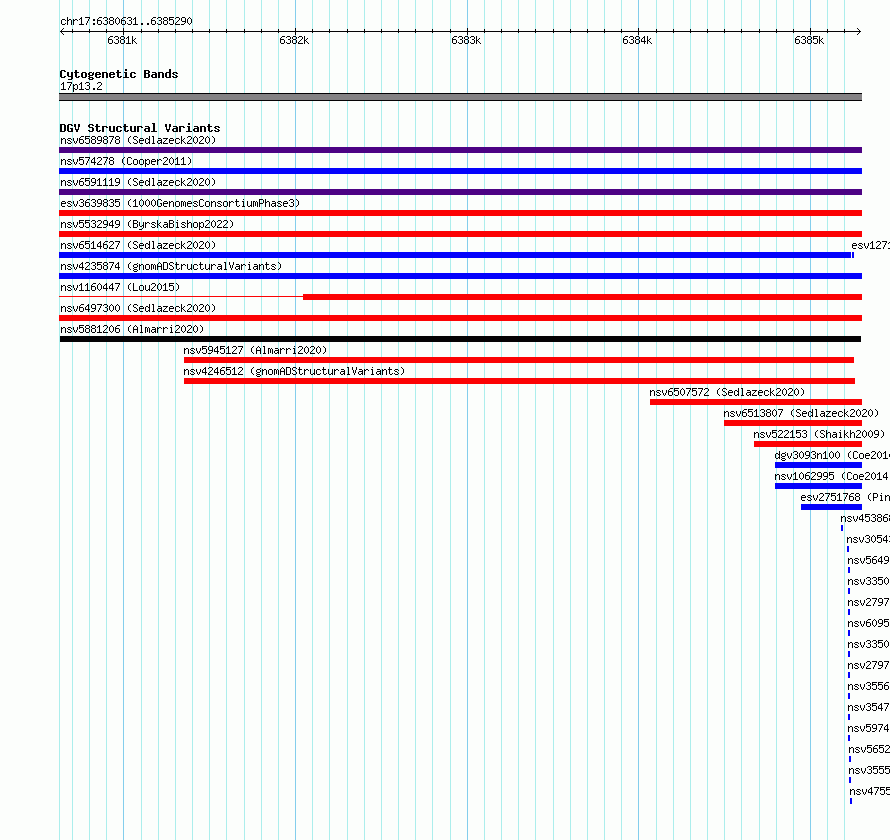This screenshot has height=840, width=890.
Task: Click the truncated nsv5974 variant label
Action: point(868,728)
